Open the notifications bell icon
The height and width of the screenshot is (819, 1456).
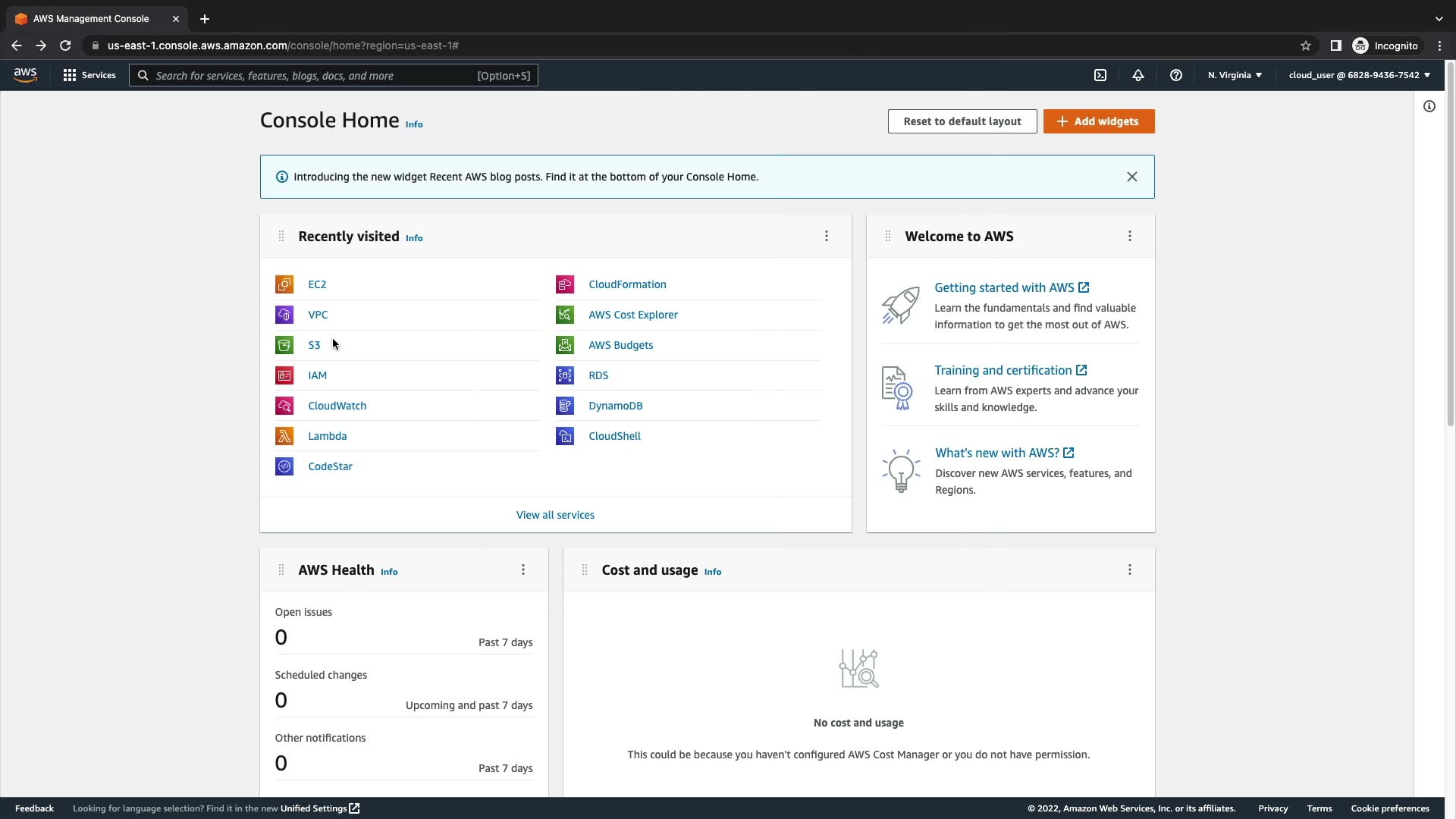coord(1138,75)
